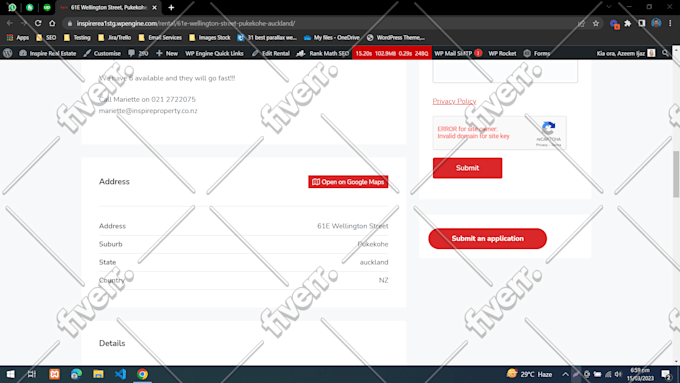Click the page vertical scrollbar thumb

(676, 174)
